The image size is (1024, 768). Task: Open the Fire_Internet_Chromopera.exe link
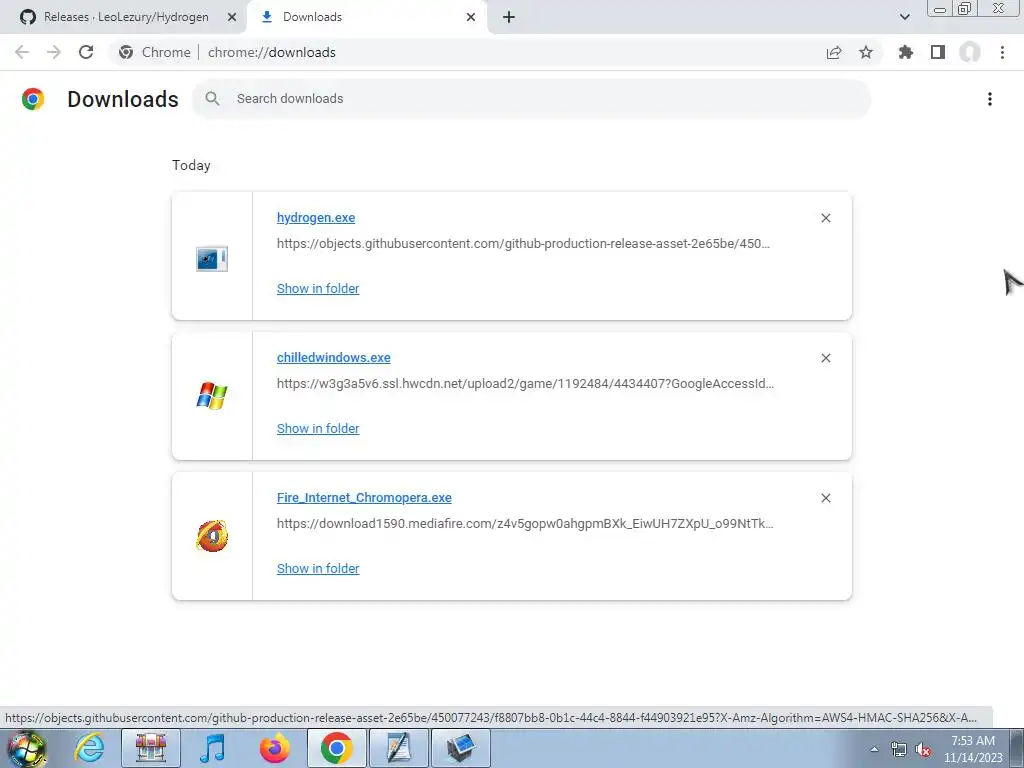364,498
